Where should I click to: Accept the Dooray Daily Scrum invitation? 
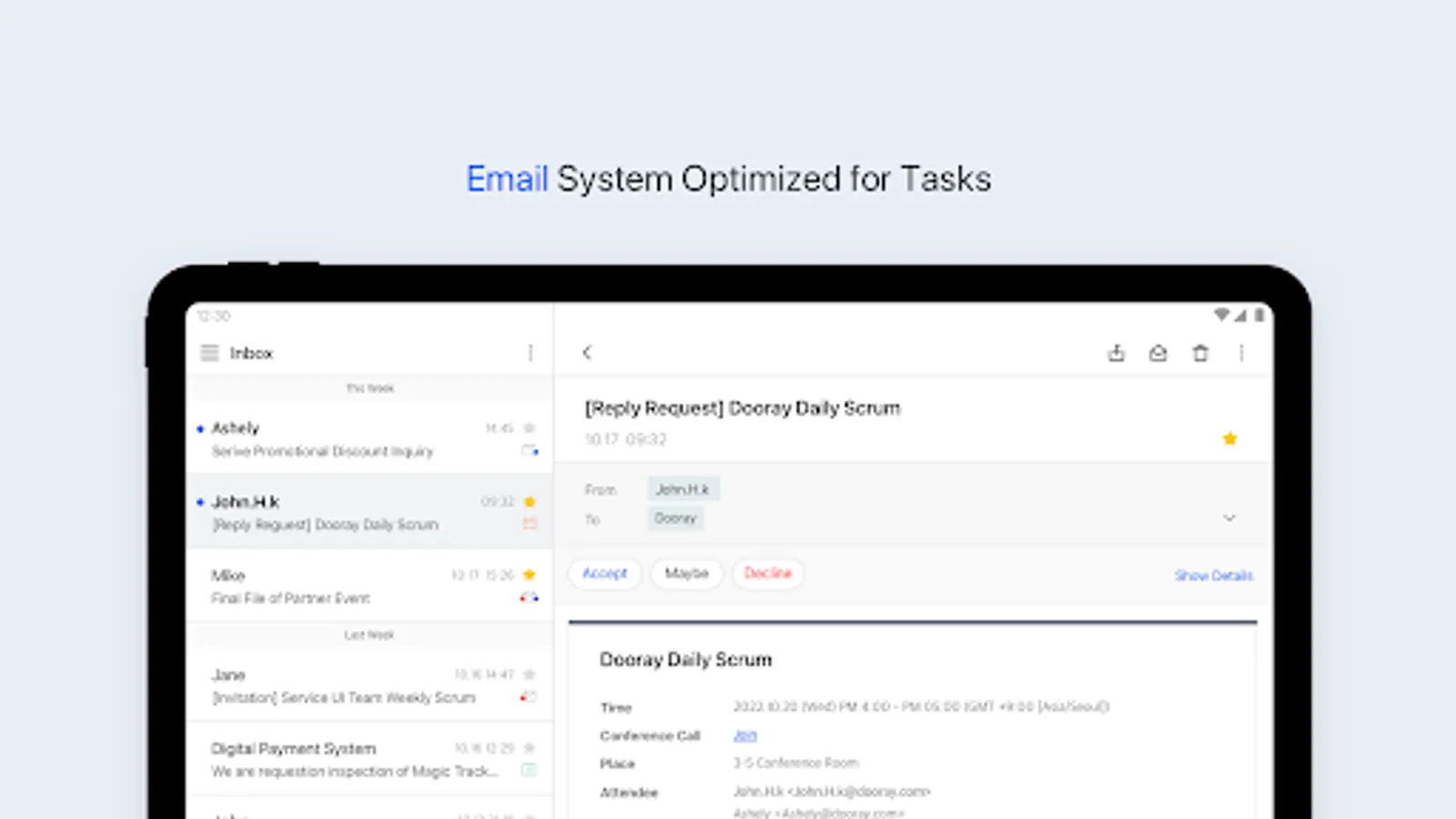(x=605, y=573)
